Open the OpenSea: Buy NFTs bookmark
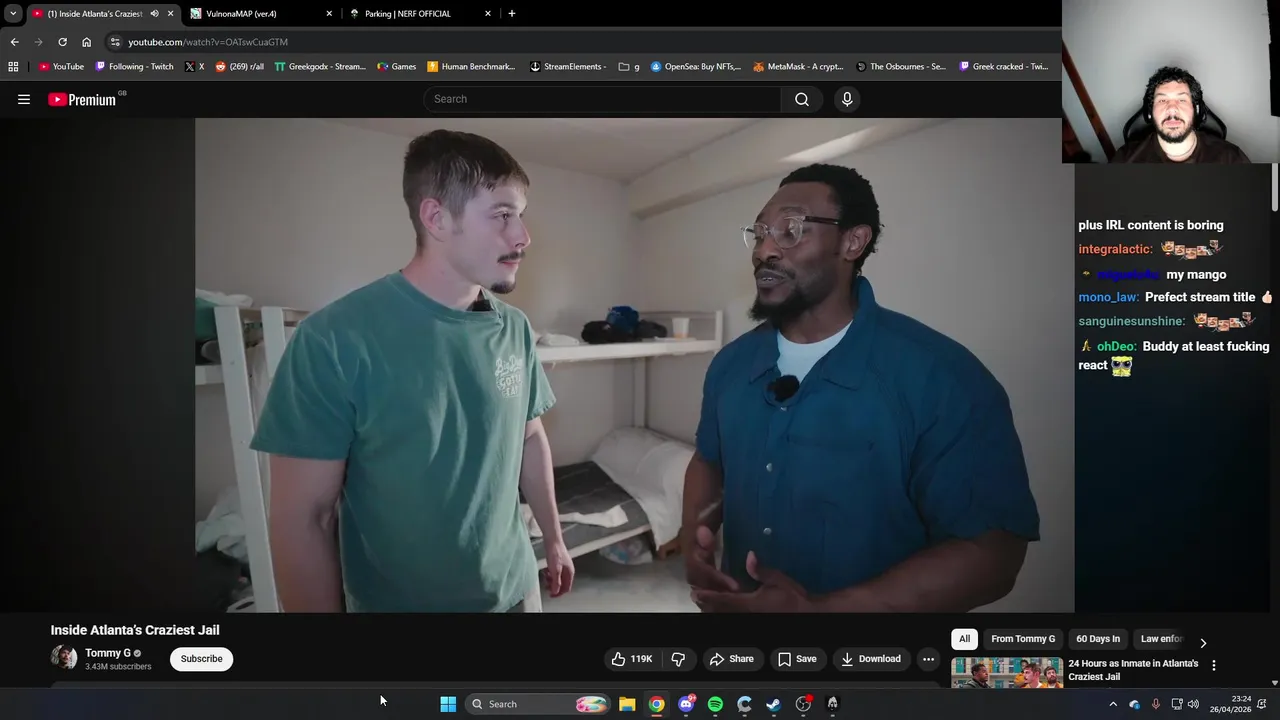 point(696,67)
